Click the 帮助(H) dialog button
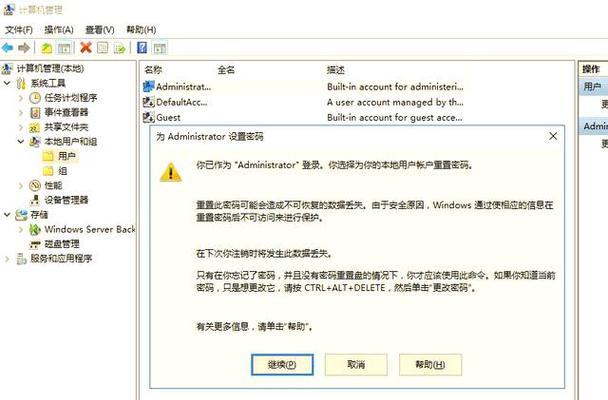This screenshot has height=400, width=608. [x=430, y=364]
